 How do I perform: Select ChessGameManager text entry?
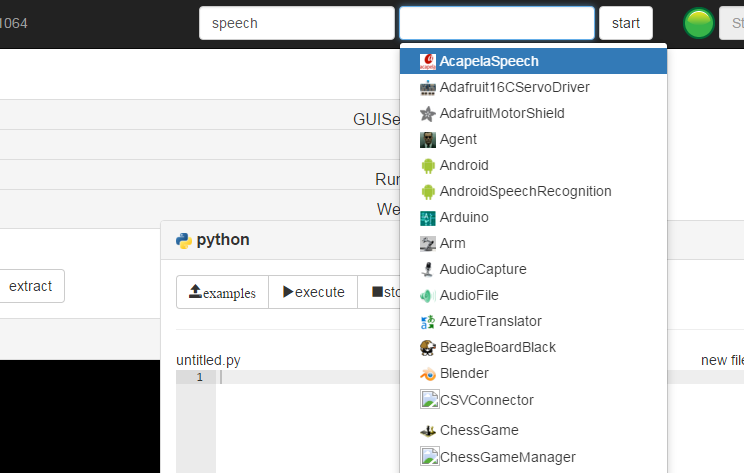(508, 457)
